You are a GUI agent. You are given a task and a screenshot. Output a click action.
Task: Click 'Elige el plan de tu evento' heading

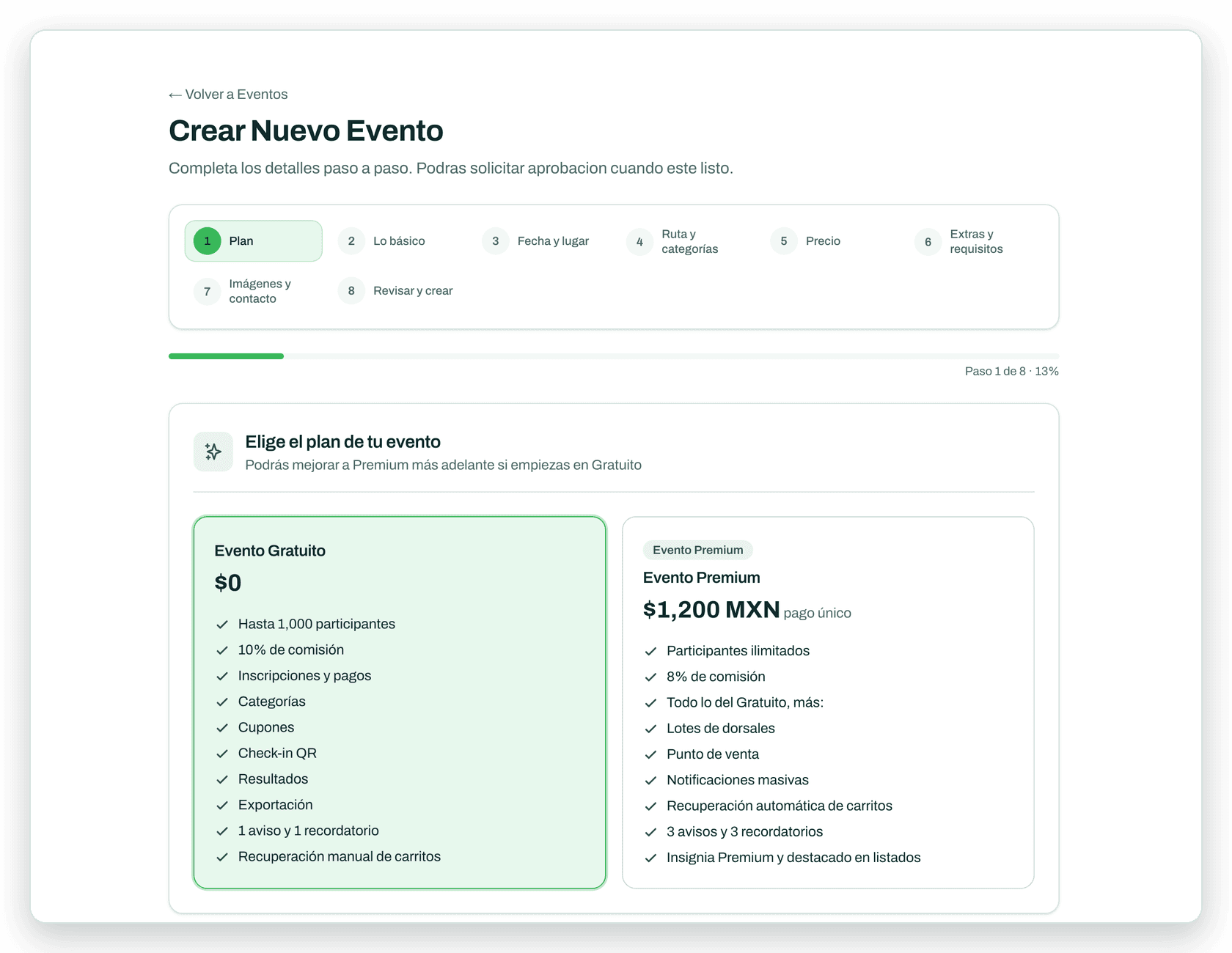tap(342, 442)
